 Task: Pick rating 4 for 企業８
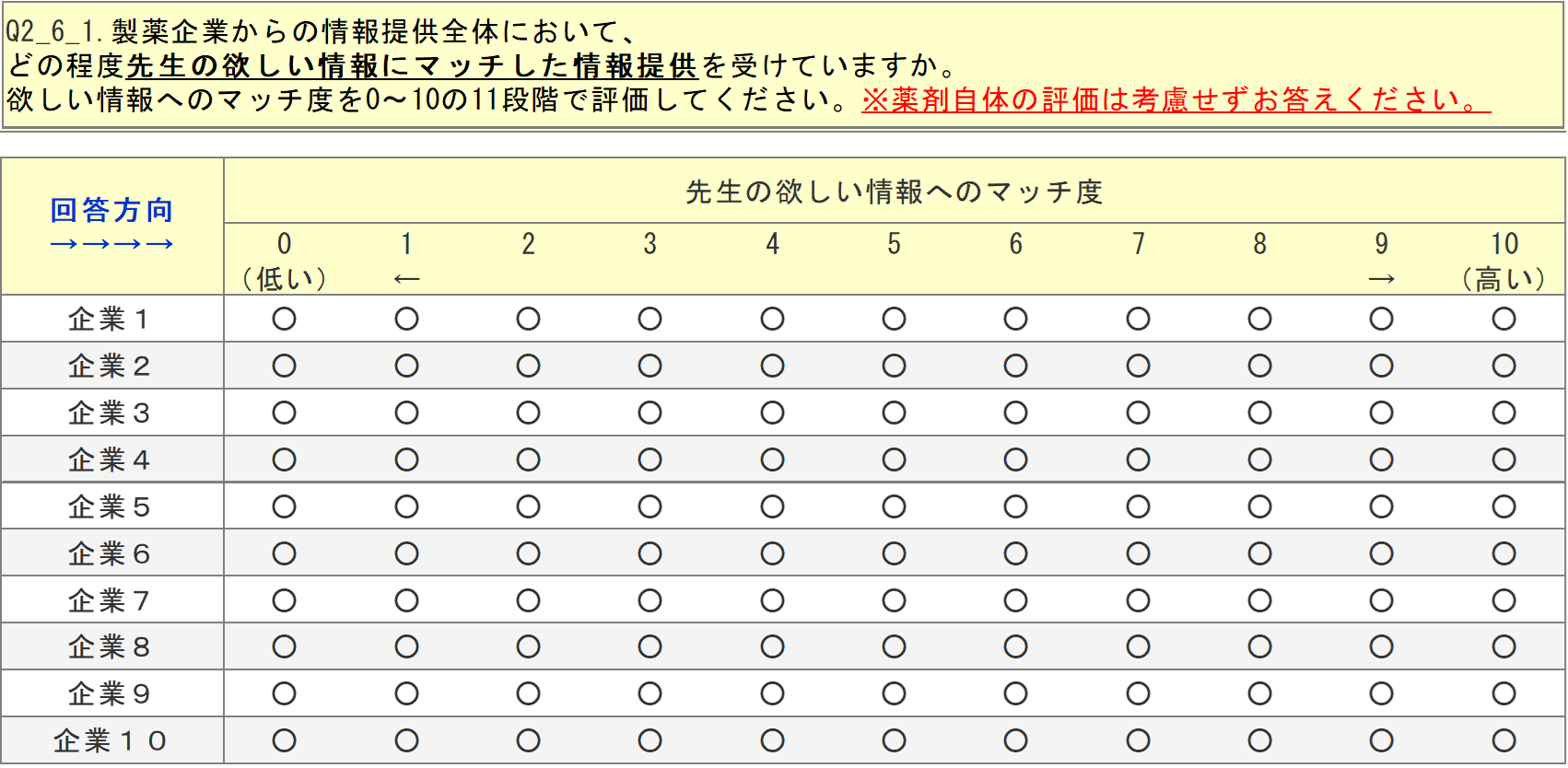pos(772,647)
